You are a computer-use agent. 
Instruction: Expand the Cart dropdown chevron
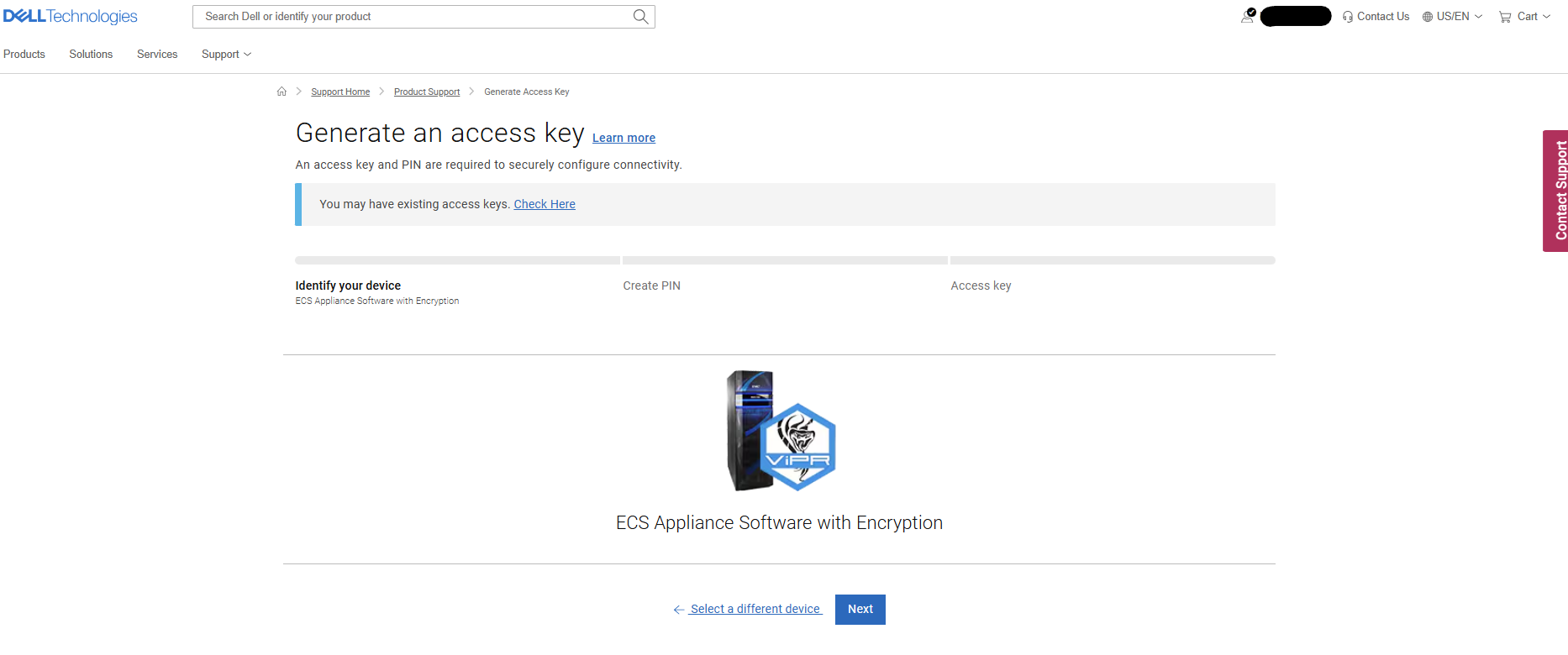click(x=1547, y=17)
